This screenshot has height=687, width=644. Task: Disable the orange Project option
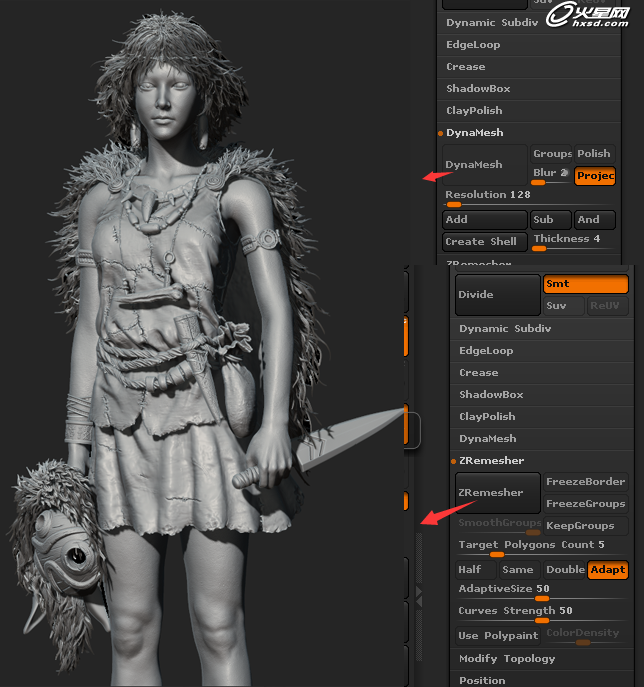[x=595, y=176]
